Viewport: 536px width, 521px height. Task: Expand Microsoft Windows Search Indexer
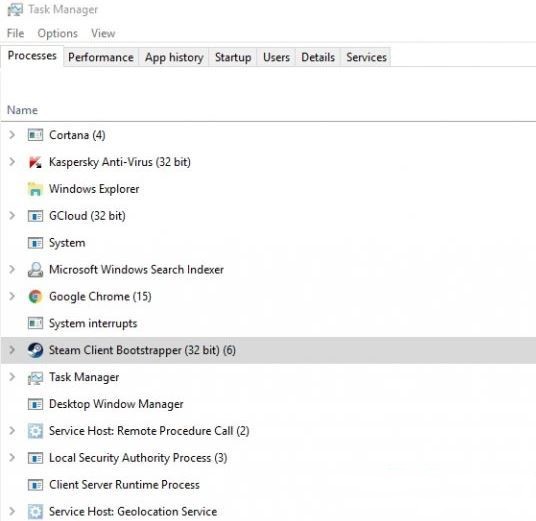(12, 269)
